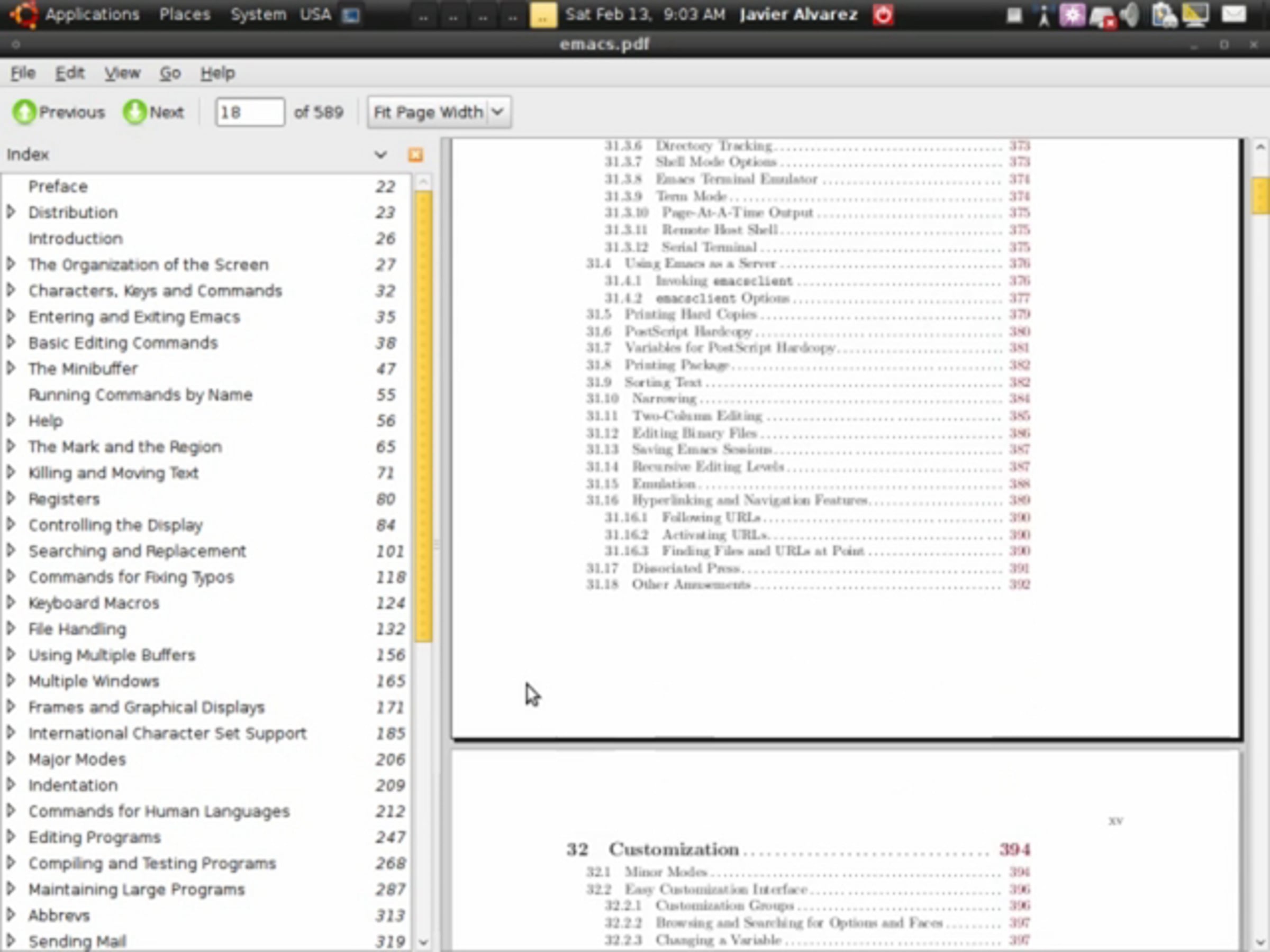This screenshot has width=1270, height=952.
Task: Click the USA keyboard layout indicator
Action: click(315, 14)
